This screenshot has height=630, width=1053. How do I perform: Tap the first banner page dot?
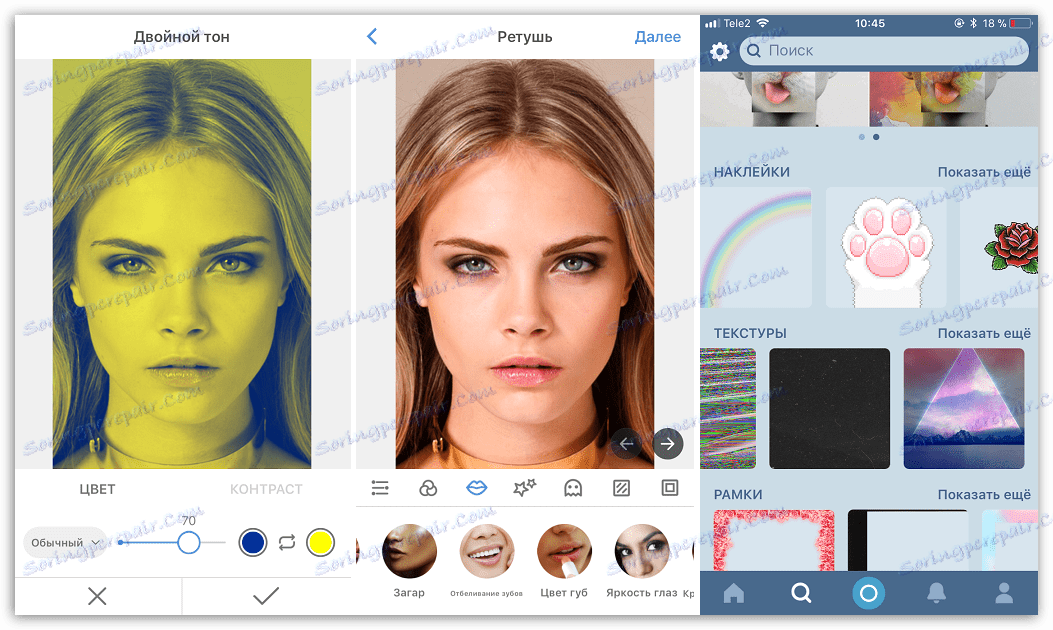[862, 137]
